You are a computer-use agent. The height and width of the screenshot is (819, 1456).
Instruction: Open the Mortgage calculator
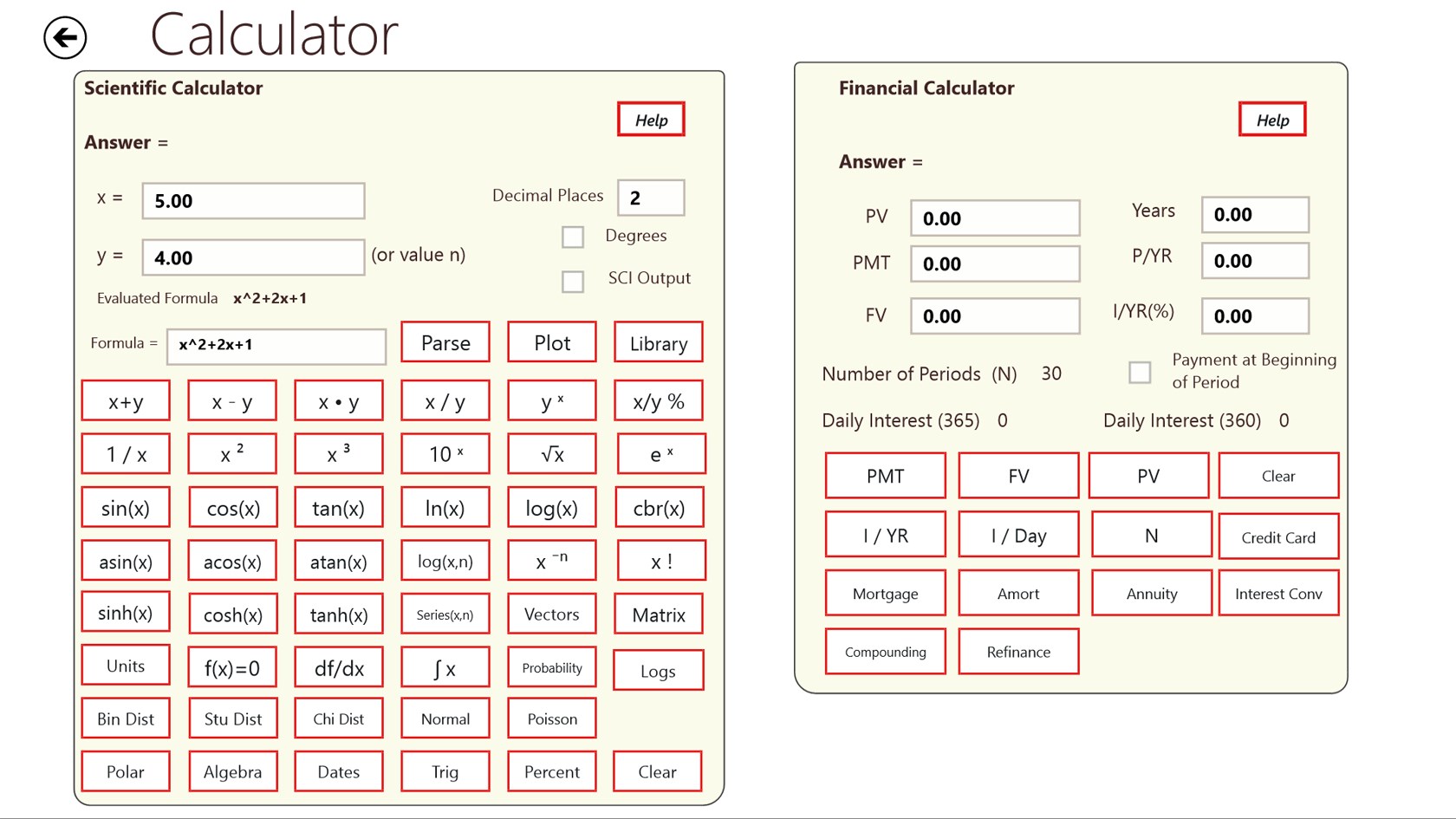coord(885,593)
